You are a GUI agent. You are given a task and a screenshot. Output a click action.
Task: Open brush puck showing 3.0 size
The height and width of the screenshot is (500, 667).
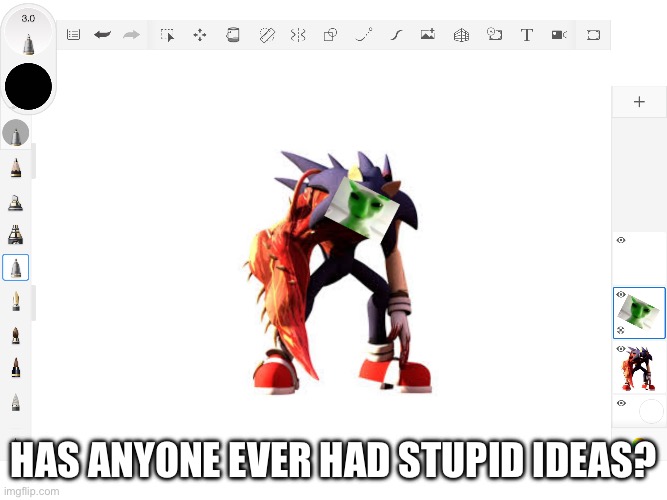(x=29, y=33)
